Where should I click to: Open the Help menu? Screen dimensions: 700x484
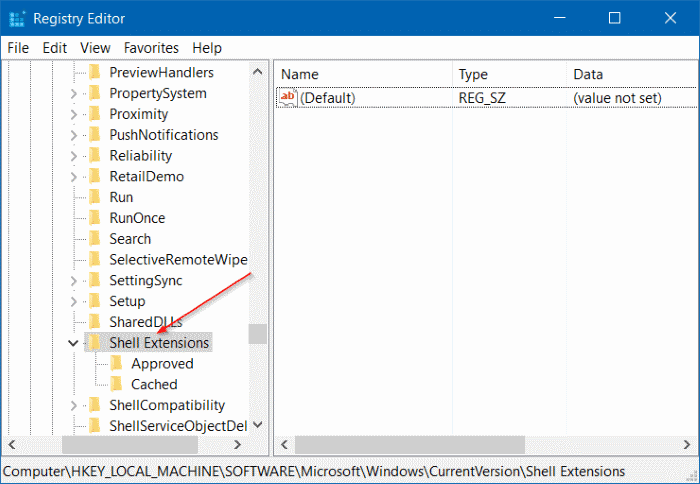(207, 48)
